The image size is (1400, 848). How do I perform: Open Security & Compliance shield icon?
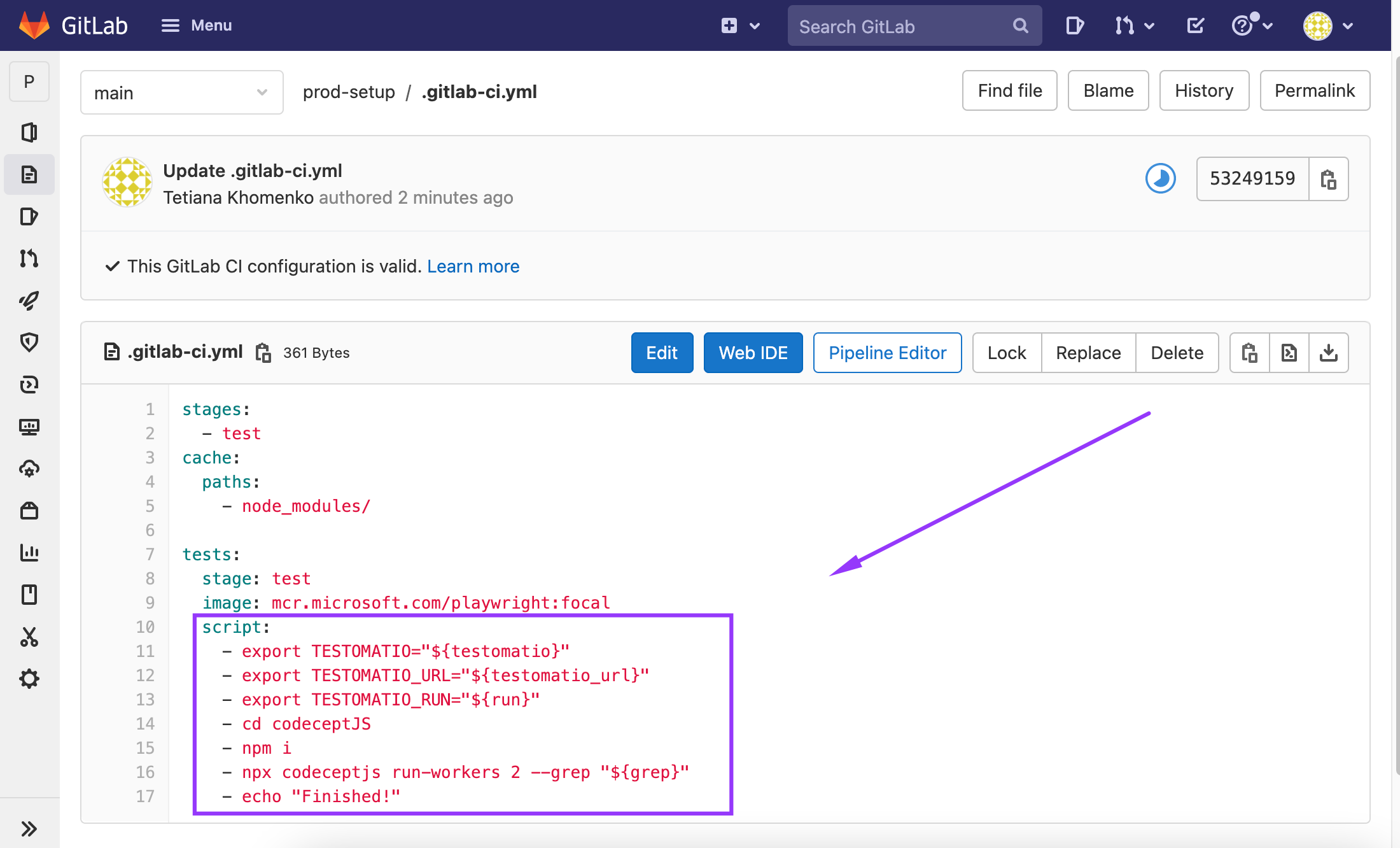[29, 343]
